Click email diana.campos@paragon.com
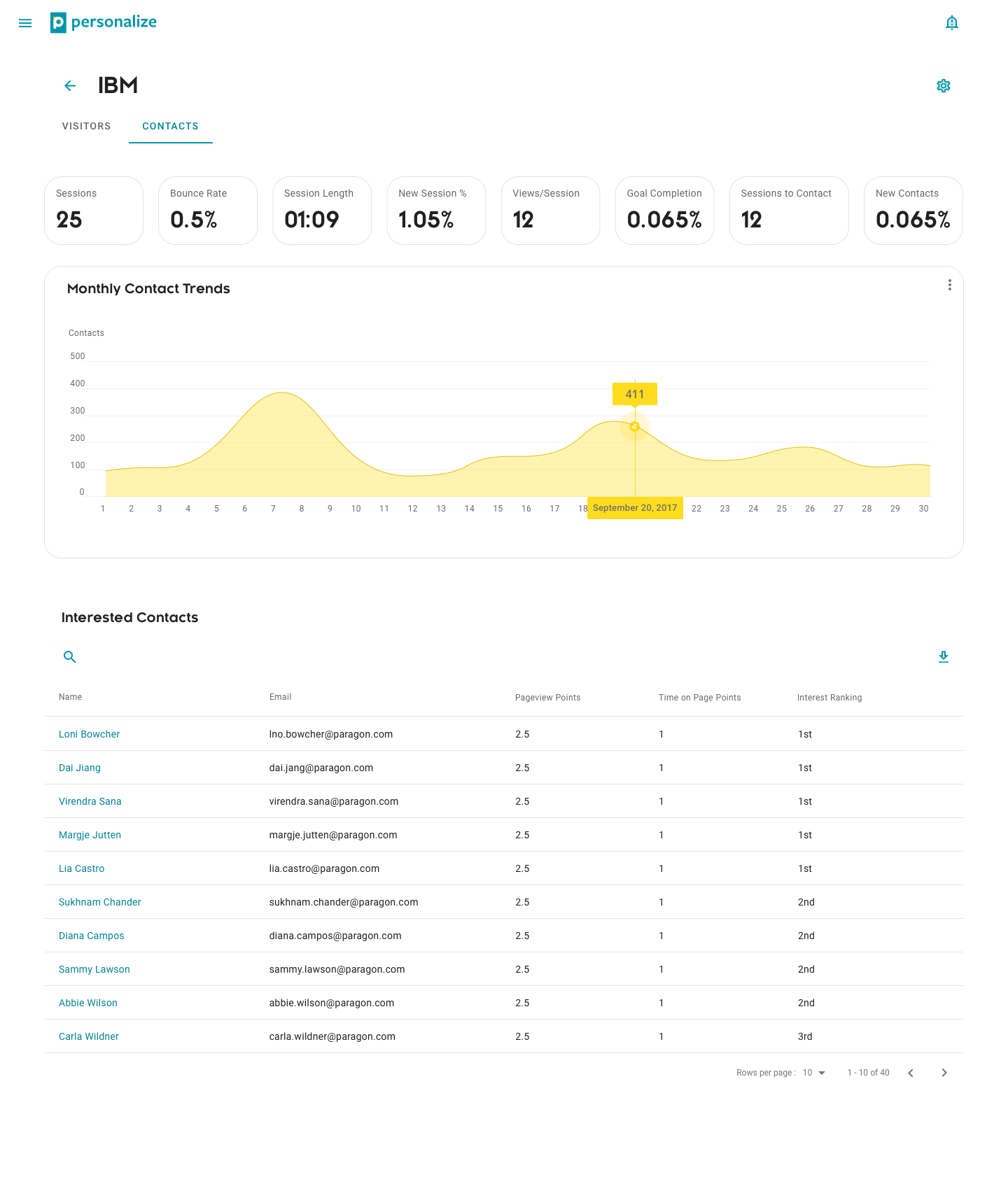The image size is (1008, 1177). tap(335, 936)
